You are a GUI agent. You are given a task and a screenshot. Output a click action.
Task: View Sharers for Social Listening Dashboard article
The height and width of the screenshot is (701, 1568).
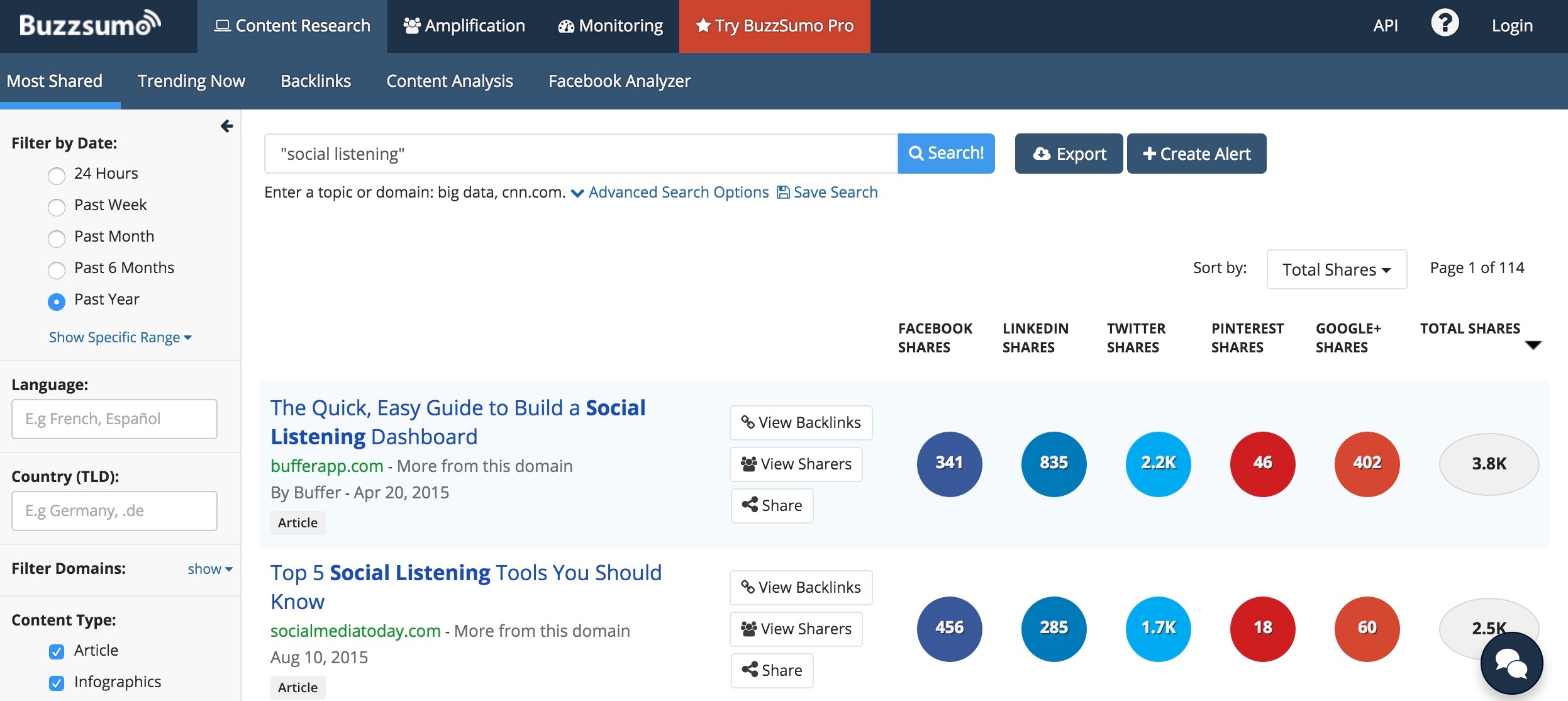796,464
